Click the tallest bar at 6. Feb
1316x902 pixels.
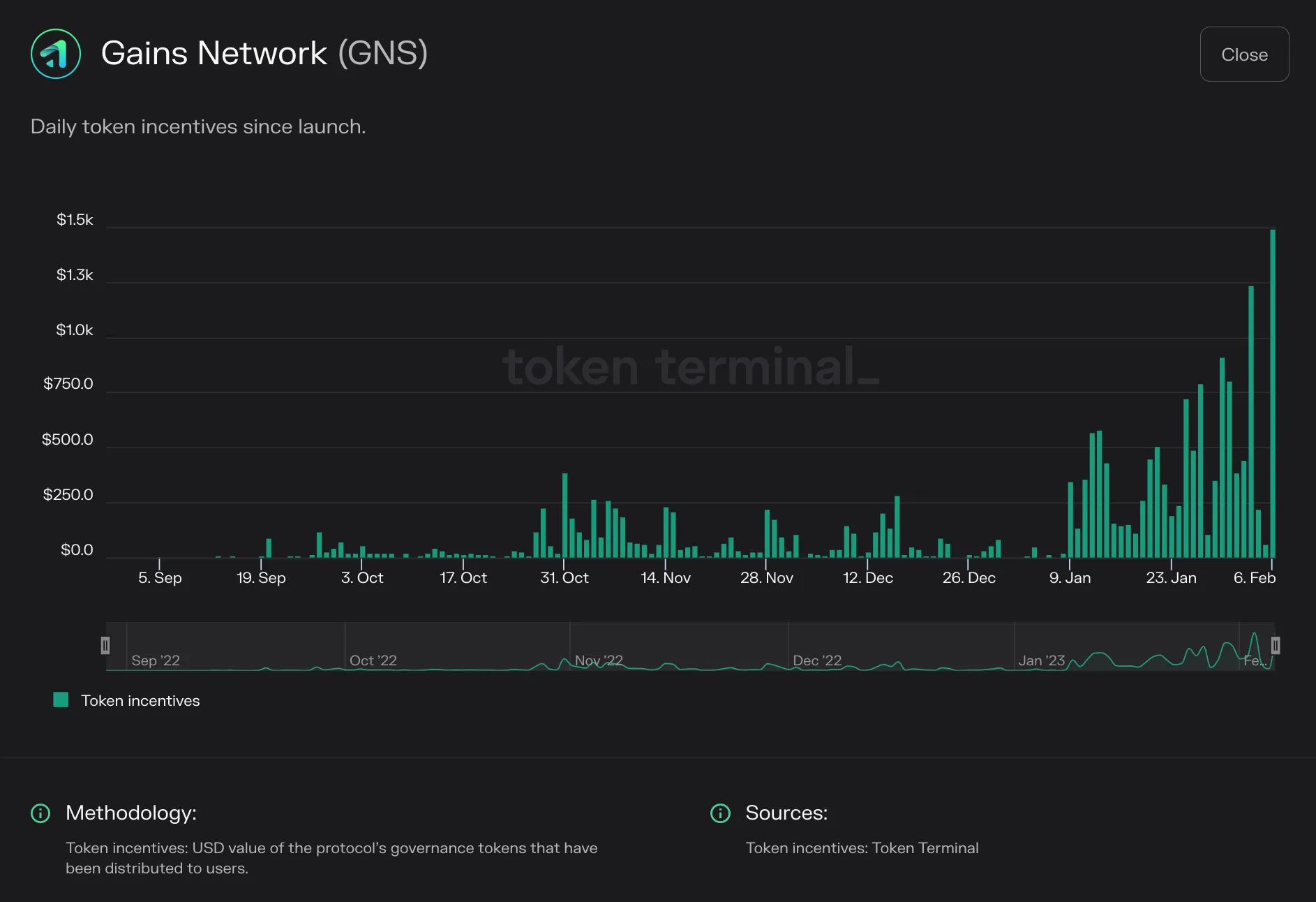[x=1273, y=393]
